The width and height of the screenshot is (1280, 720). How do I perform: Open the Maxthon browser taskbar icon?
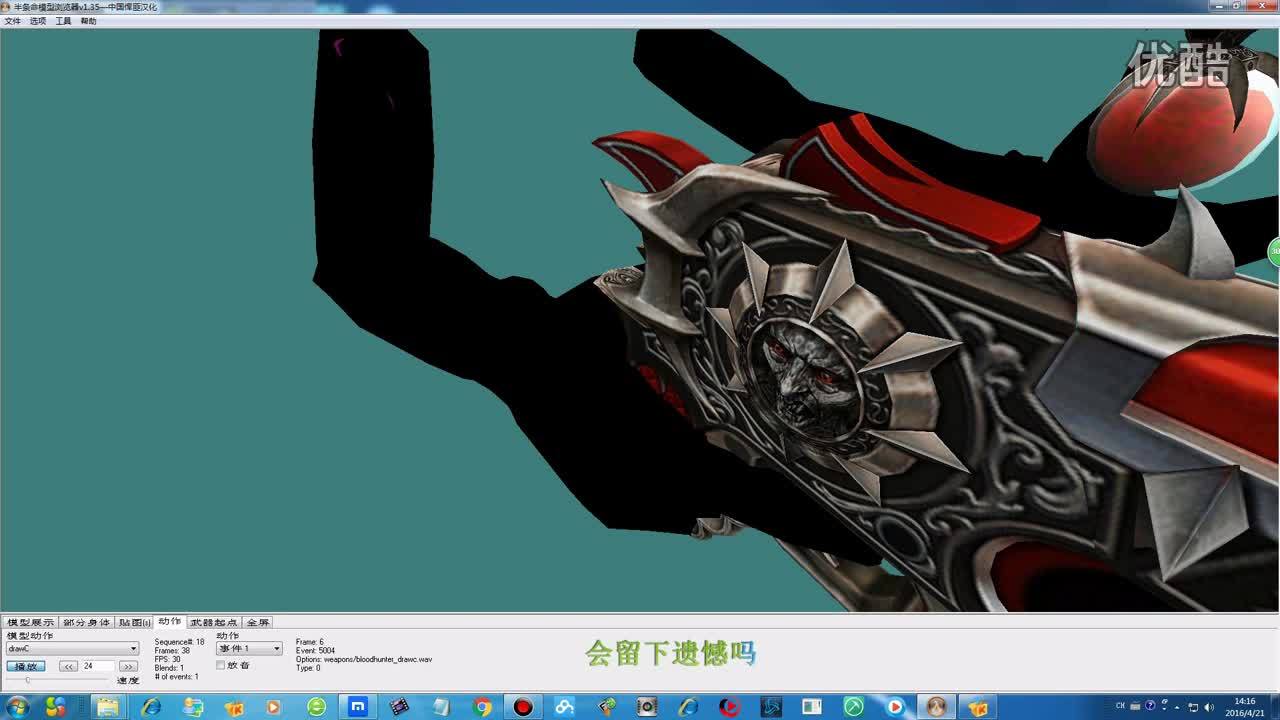pos(357,707)
